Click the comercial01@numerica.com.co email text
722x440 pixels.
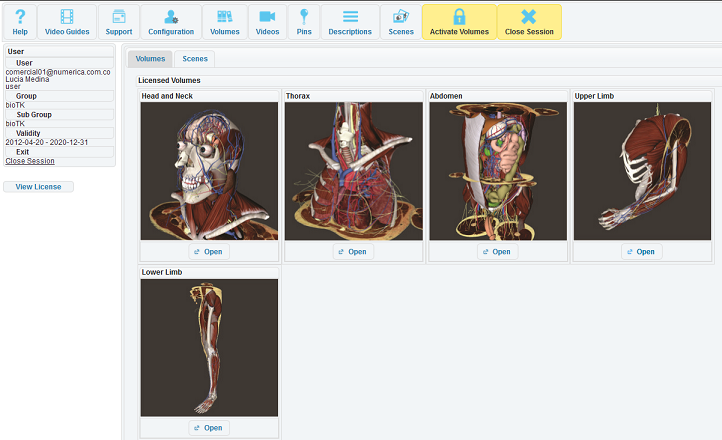(58, 72)
